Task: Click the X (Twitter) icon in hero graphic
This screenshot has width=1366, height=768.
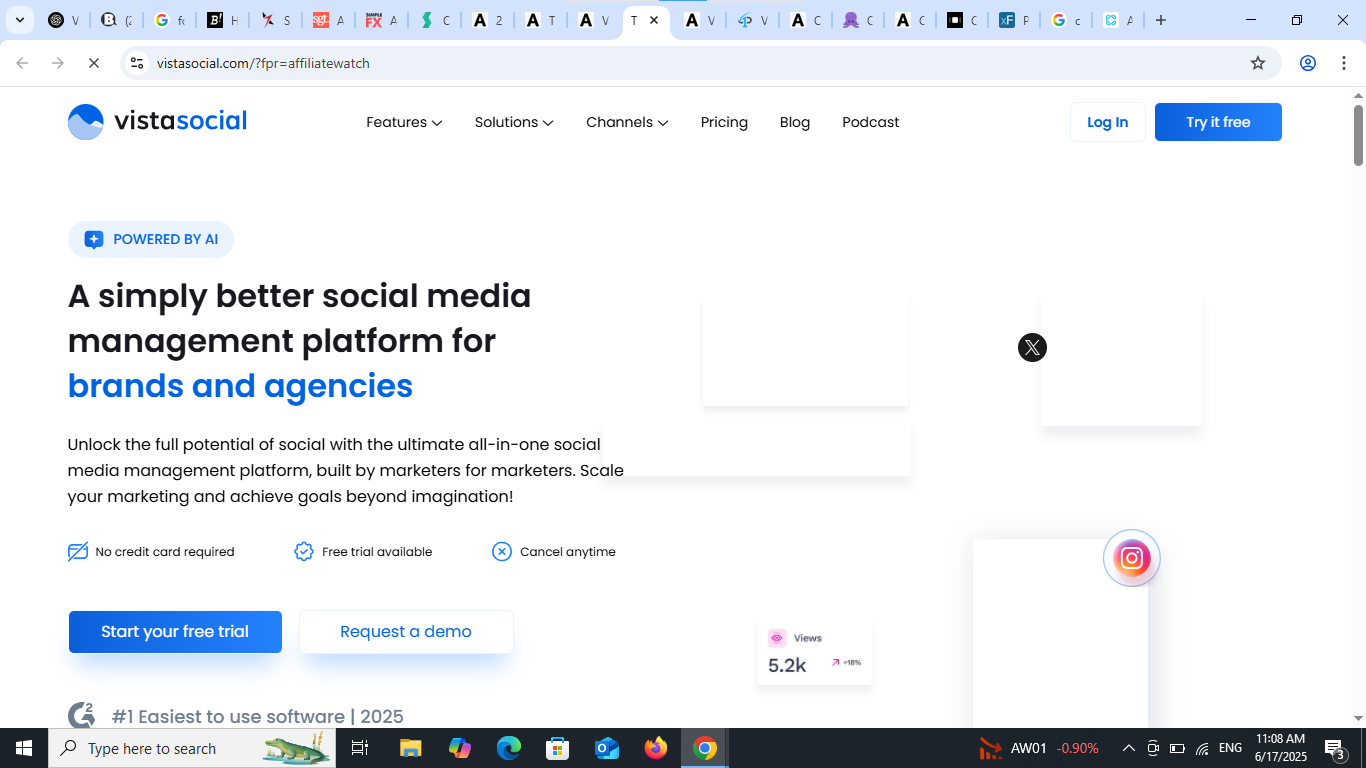Action: [1032, 348]
